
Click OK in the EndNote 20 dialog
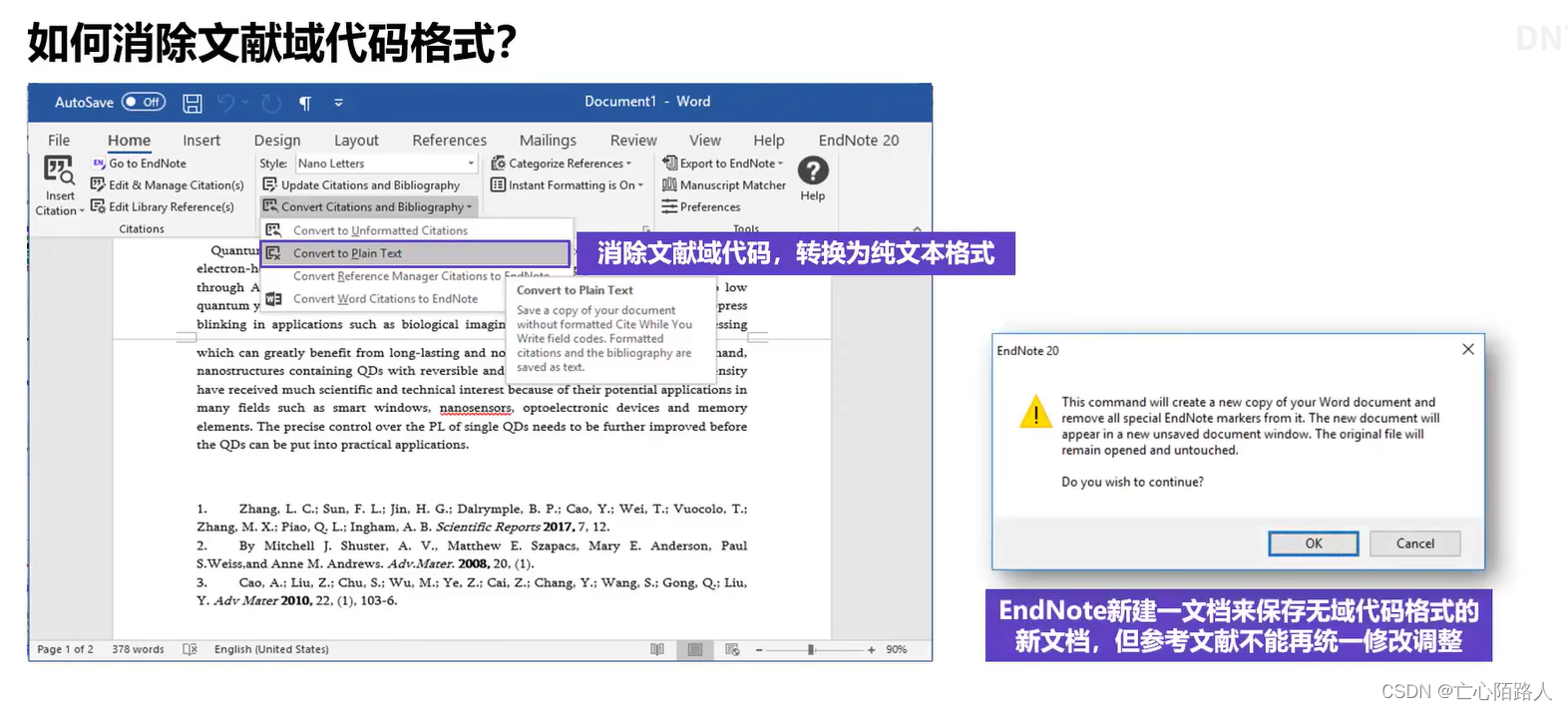[1314, 543]
